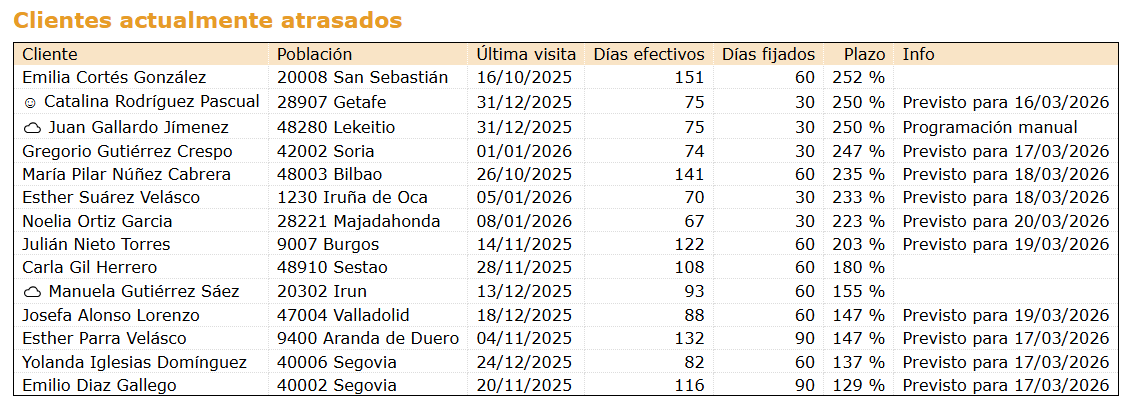Viewport: 1130px width, 408px height.
Task: Click the cloud icon beside Juan Gallardo Jímenez
Action: tap(32, 127)
